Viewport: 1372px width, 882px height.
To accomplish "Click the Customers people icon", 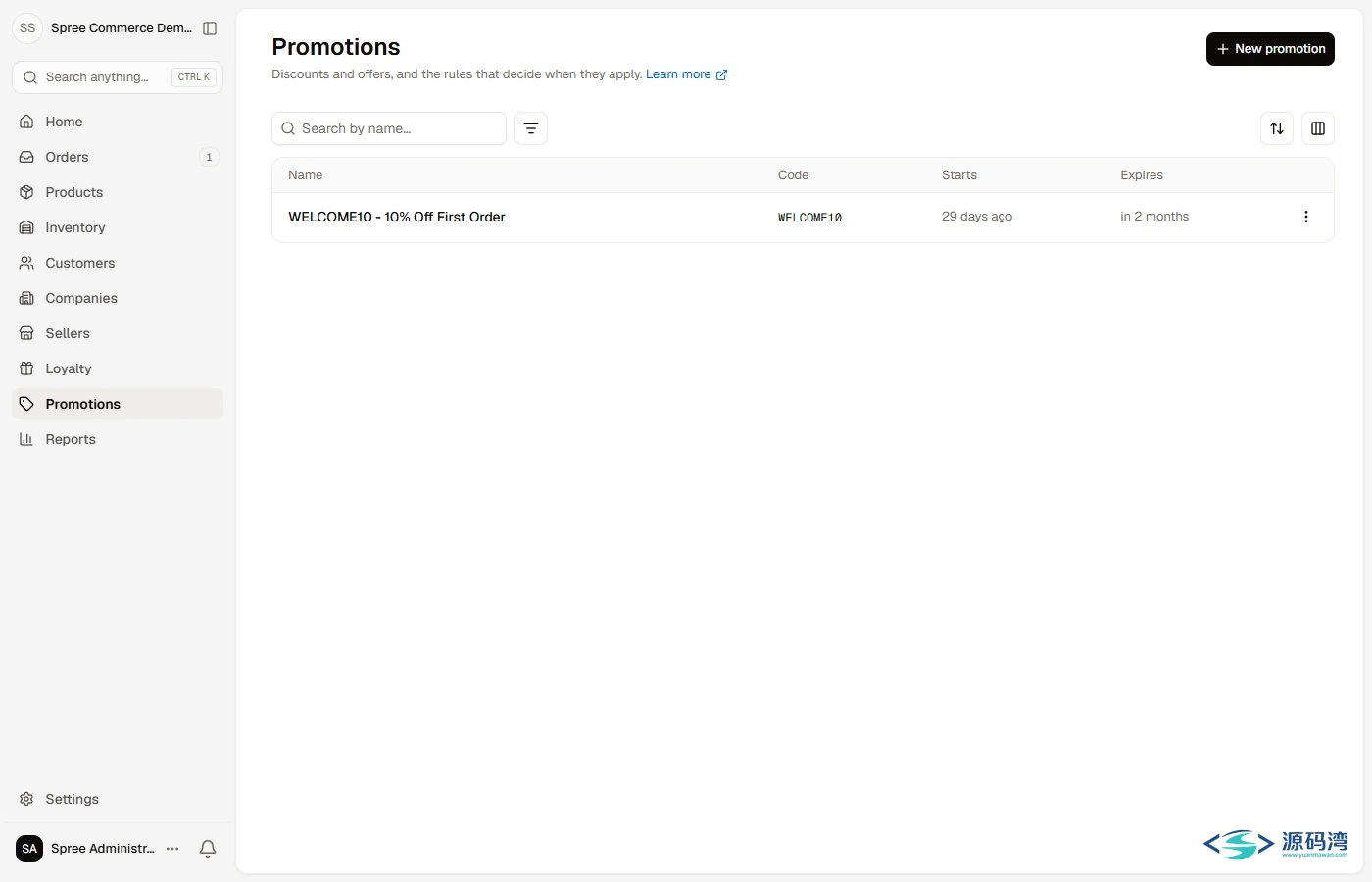I will 26,263.
